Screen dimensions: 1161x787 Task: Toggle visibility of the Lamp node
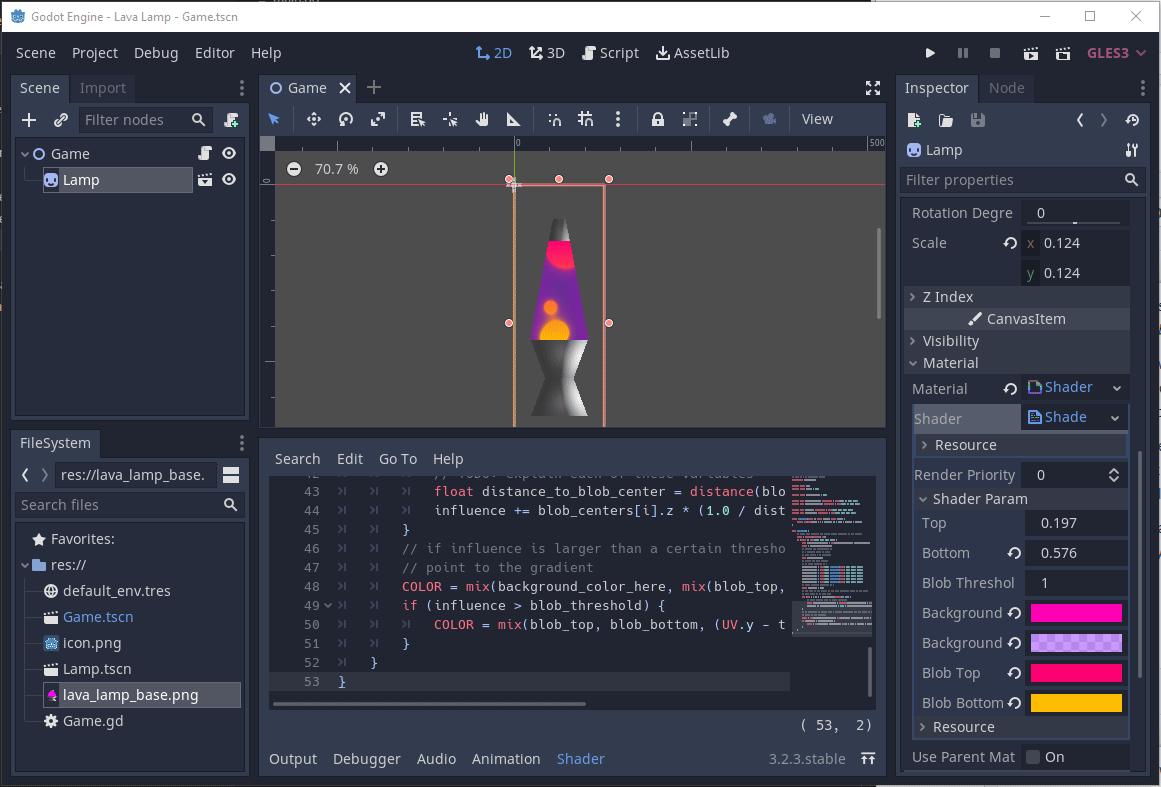pos(229,180)
